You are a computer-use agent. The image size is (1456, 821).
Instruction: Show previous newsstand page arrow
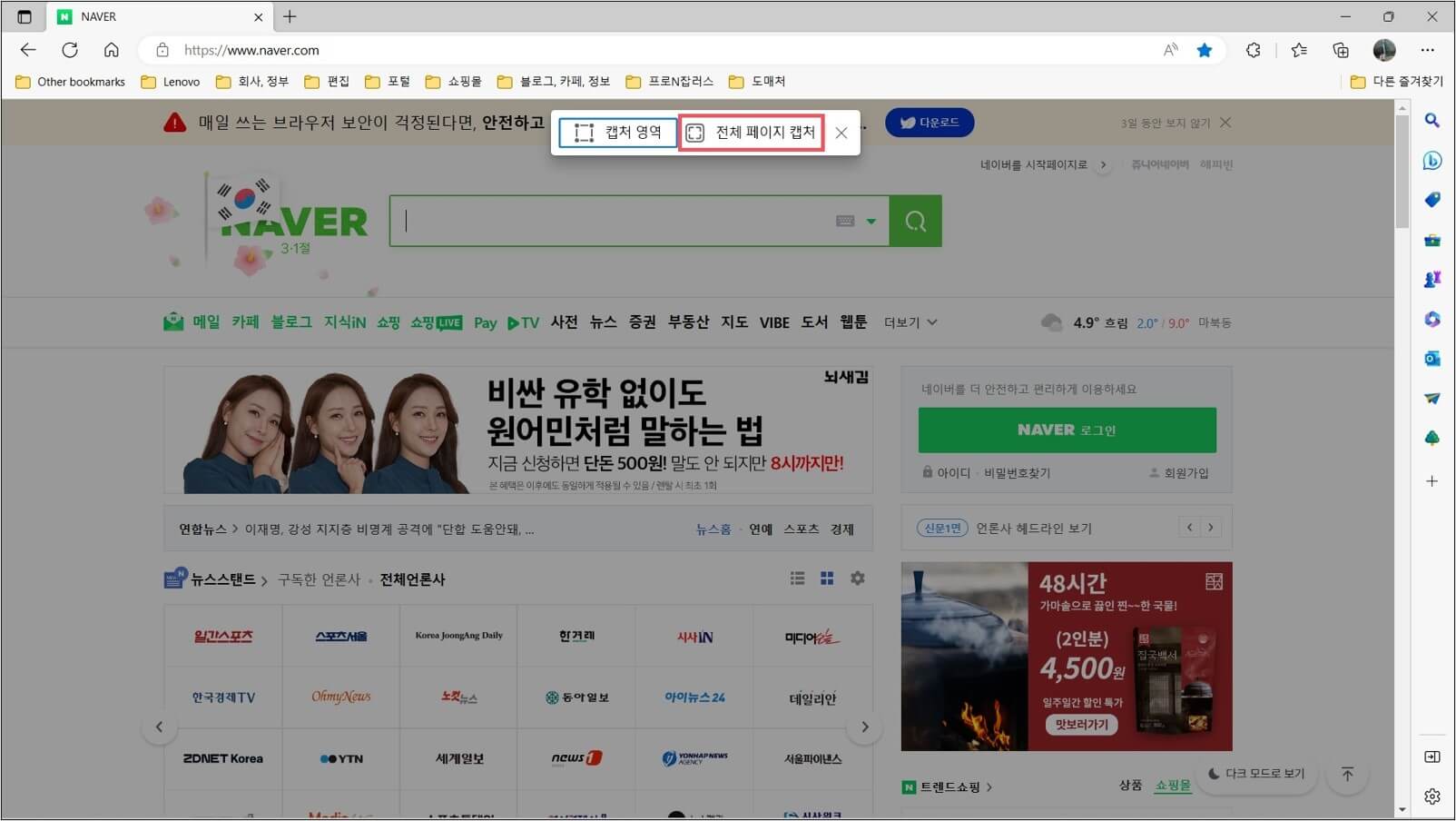(x=160, y=727)
